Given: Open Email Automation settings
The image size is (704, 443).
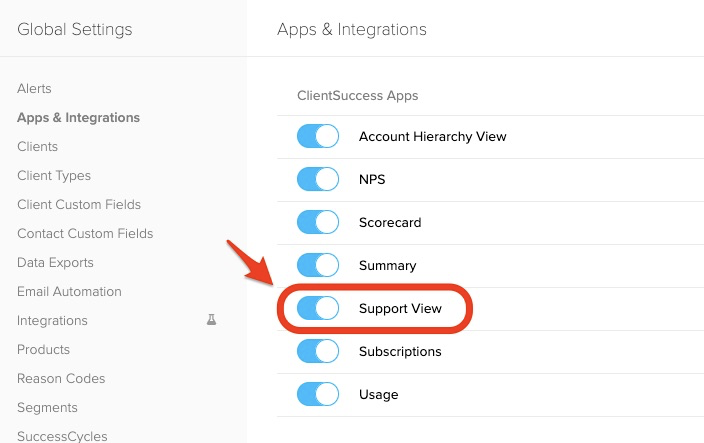Looking at the screenshot, I should (x=69, y=291).
